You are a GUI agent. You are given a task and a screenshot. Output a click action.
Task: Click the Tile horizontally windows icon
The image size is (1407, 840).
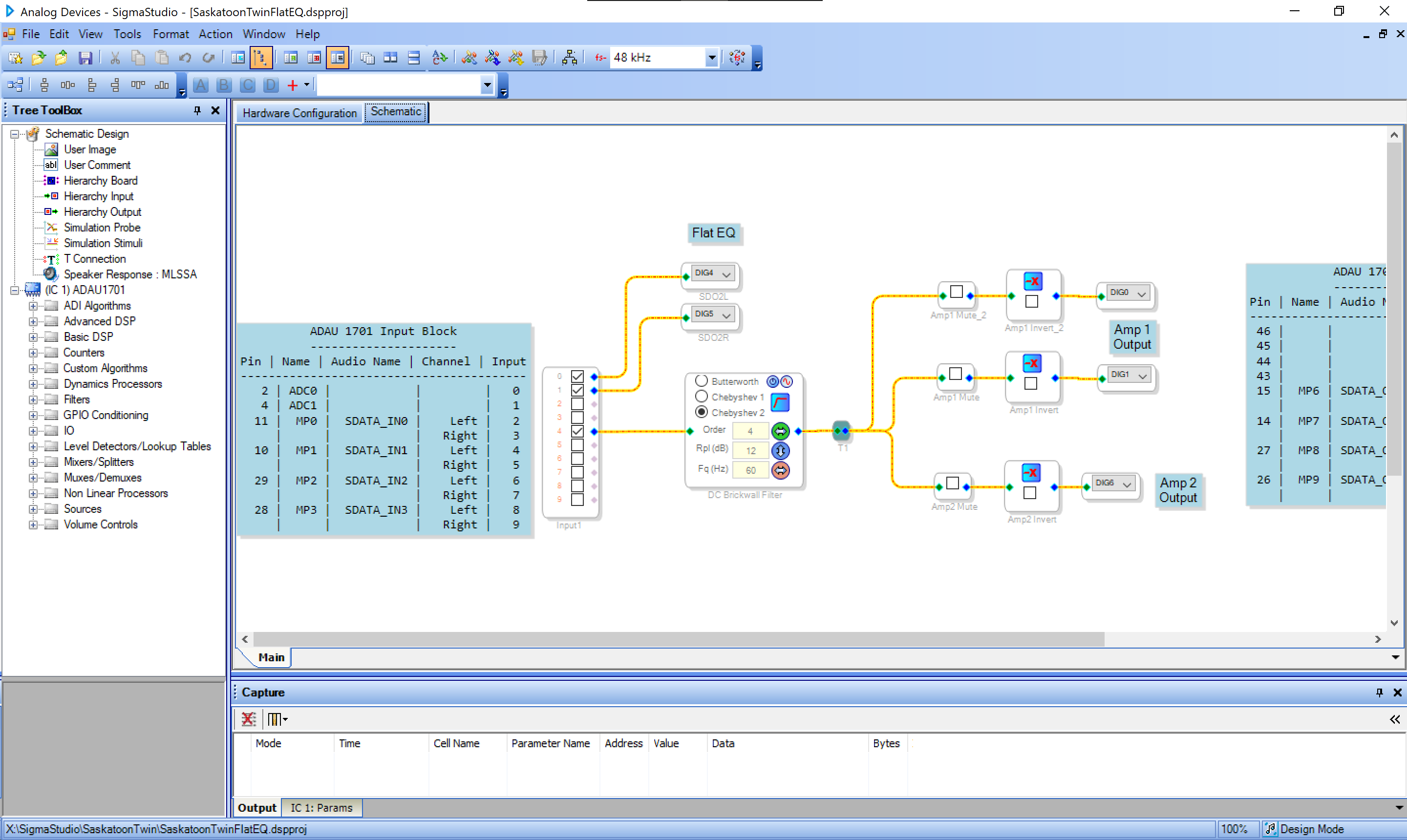(x=390, y=58)
